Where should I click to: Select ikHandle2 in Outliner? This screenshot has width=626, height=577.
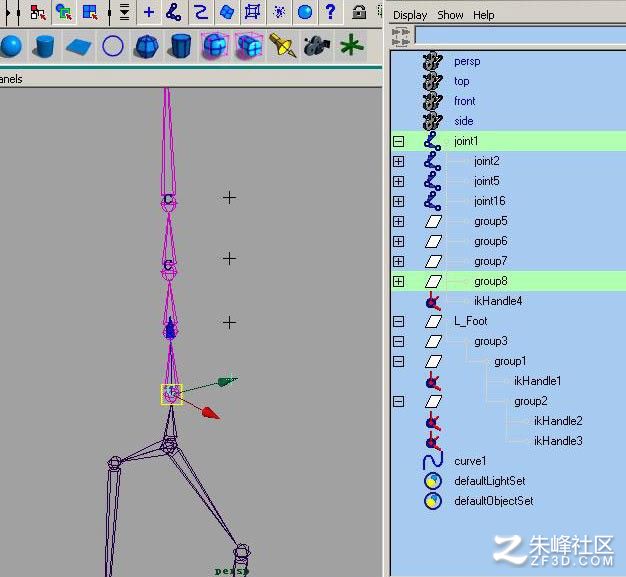[558, 421]
